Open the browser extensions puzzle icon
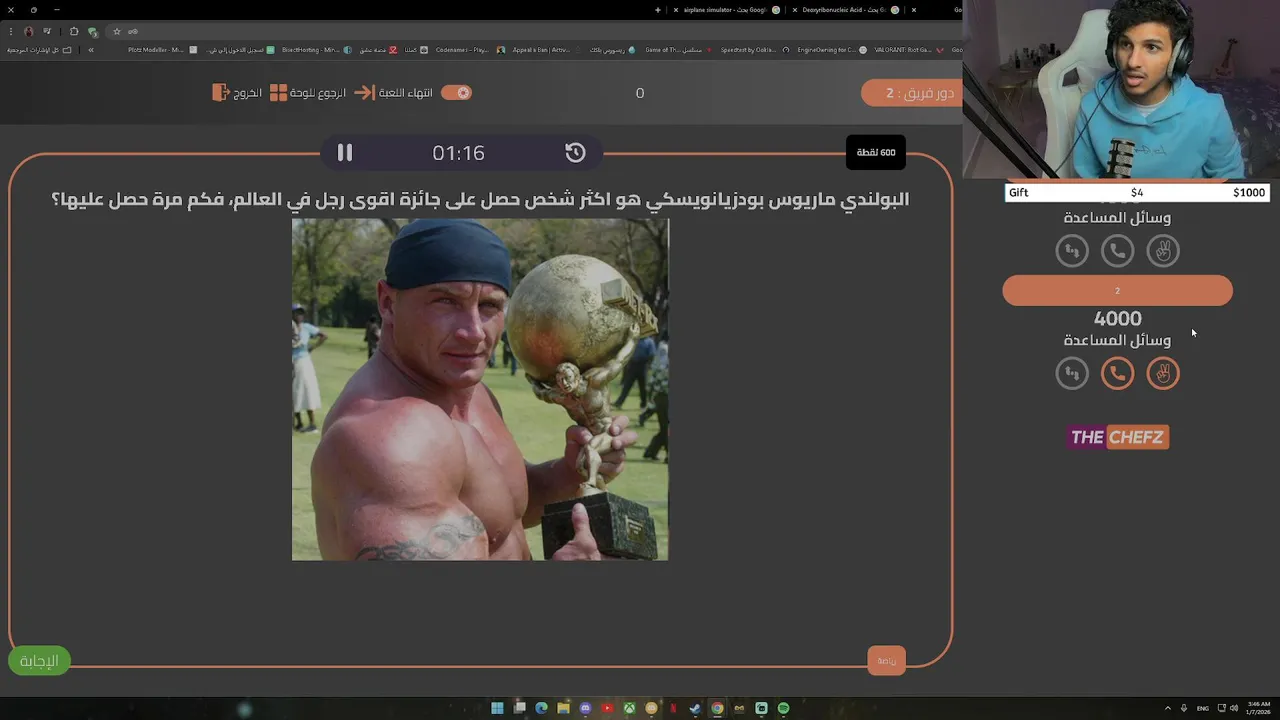The width and height of the screenshot is (1280, 720). (74, 31)
